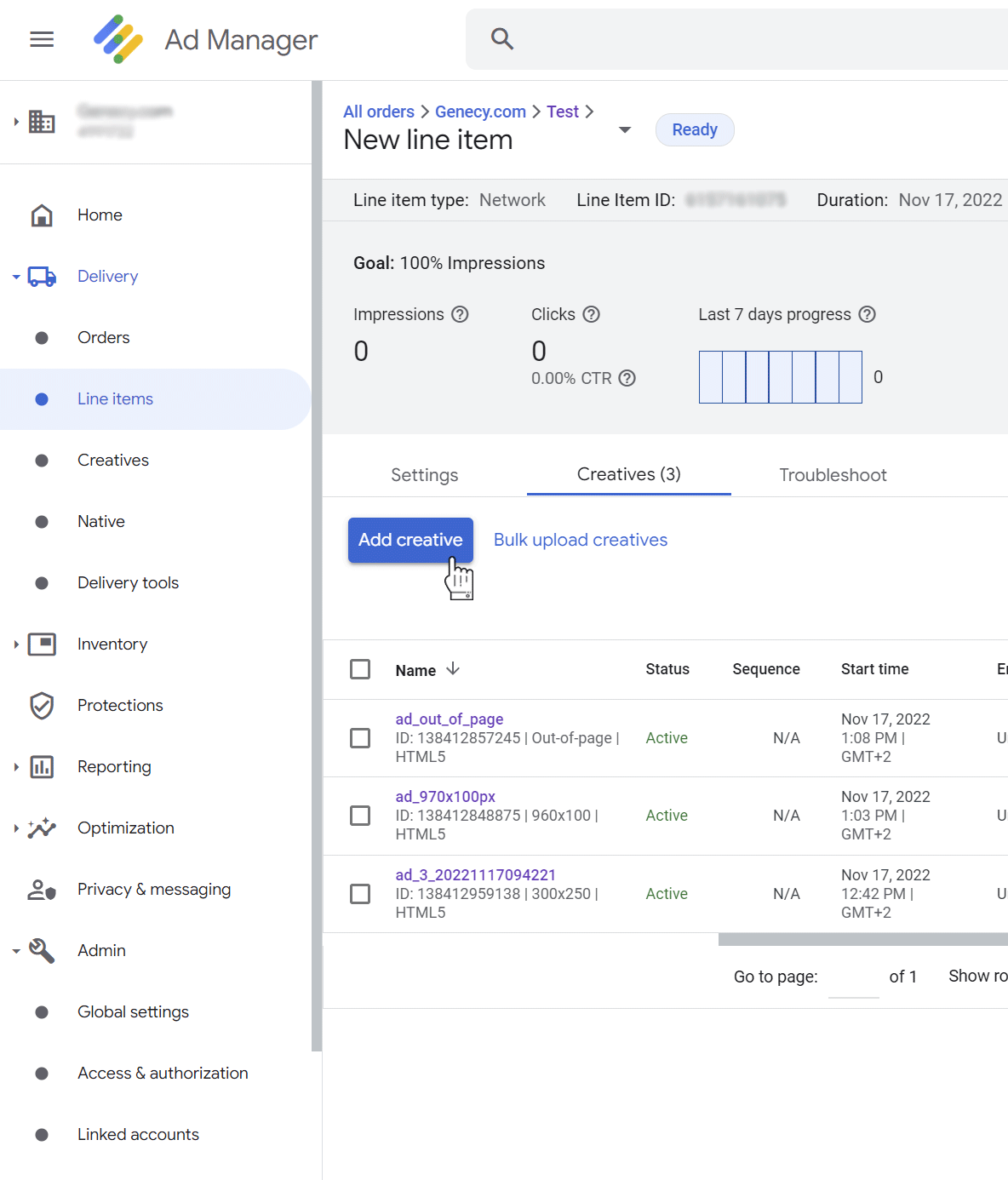Screen dimensions: 1008x1180
Task: Click the Add creative button
Action: pyautogui.click(x=410, y=540)
